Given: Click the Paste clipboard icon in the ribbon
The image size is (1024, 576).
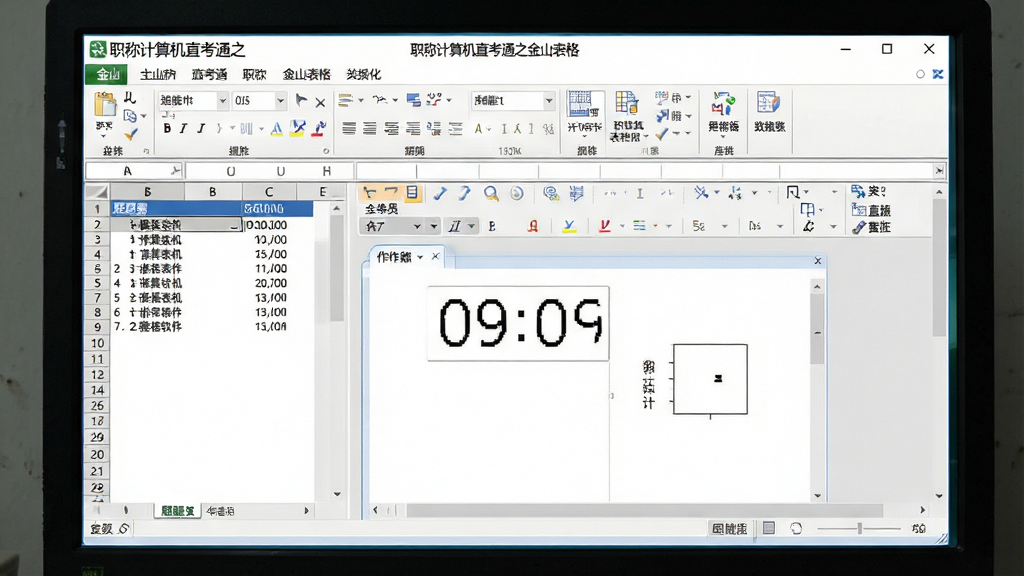Looking at the screenshot, I should [104, 104].
